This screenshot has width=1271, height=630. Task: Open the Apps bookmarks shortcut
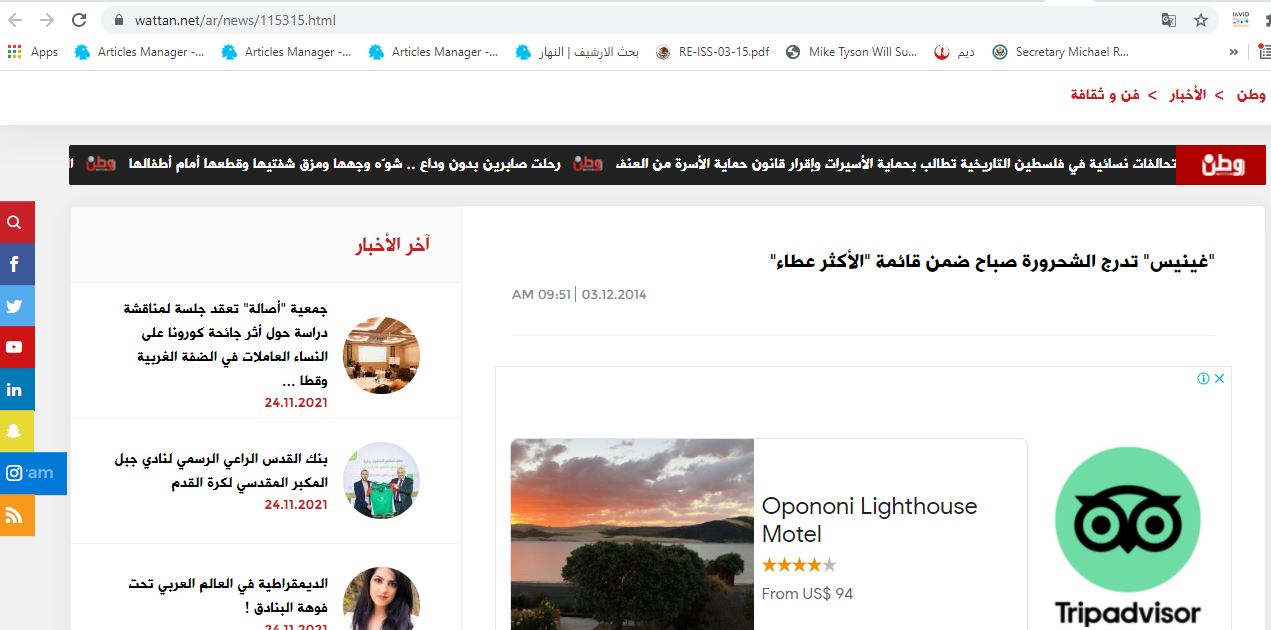pyautogui.click(x=33, y=52)
